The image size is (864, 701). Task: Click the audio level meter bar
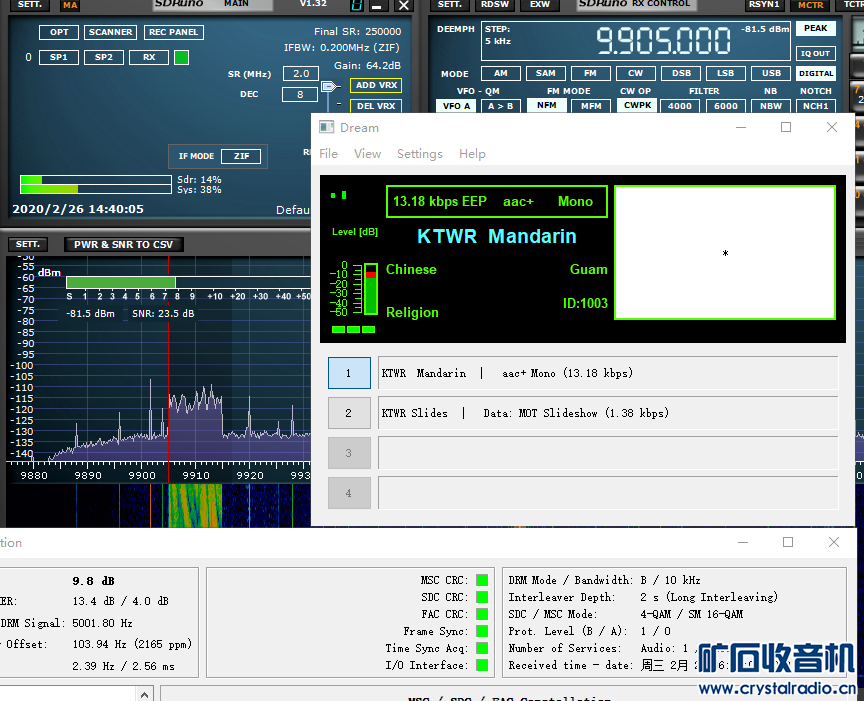[x=371, y=290]
